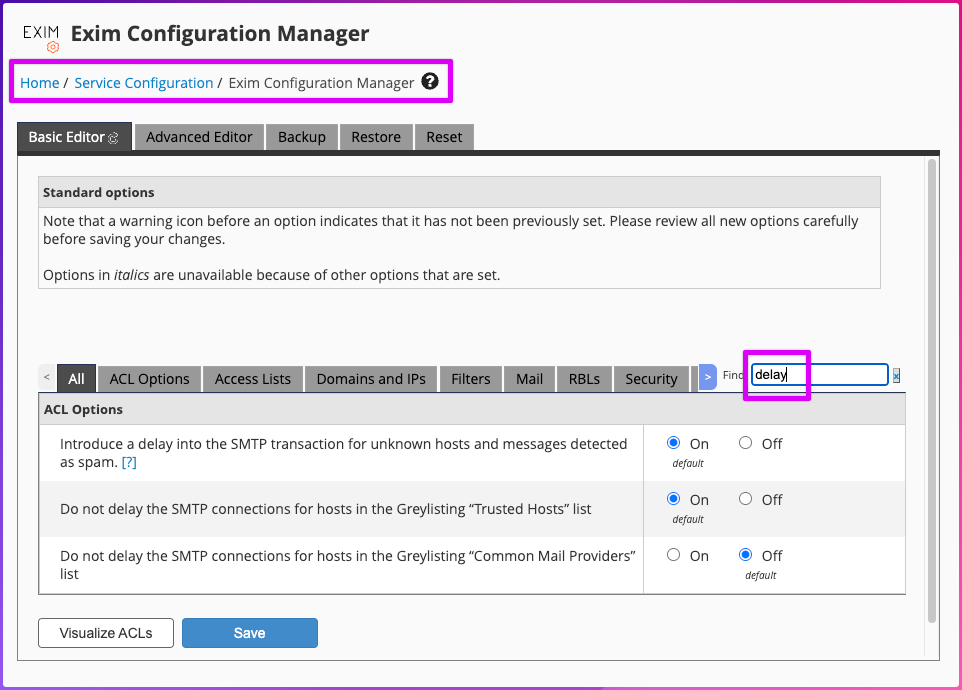The height and width of the screenshot is (690, 962).
Task: Click the [?] help link for SMTP delay
Action: pyautogui.click(x=129, y=463)
